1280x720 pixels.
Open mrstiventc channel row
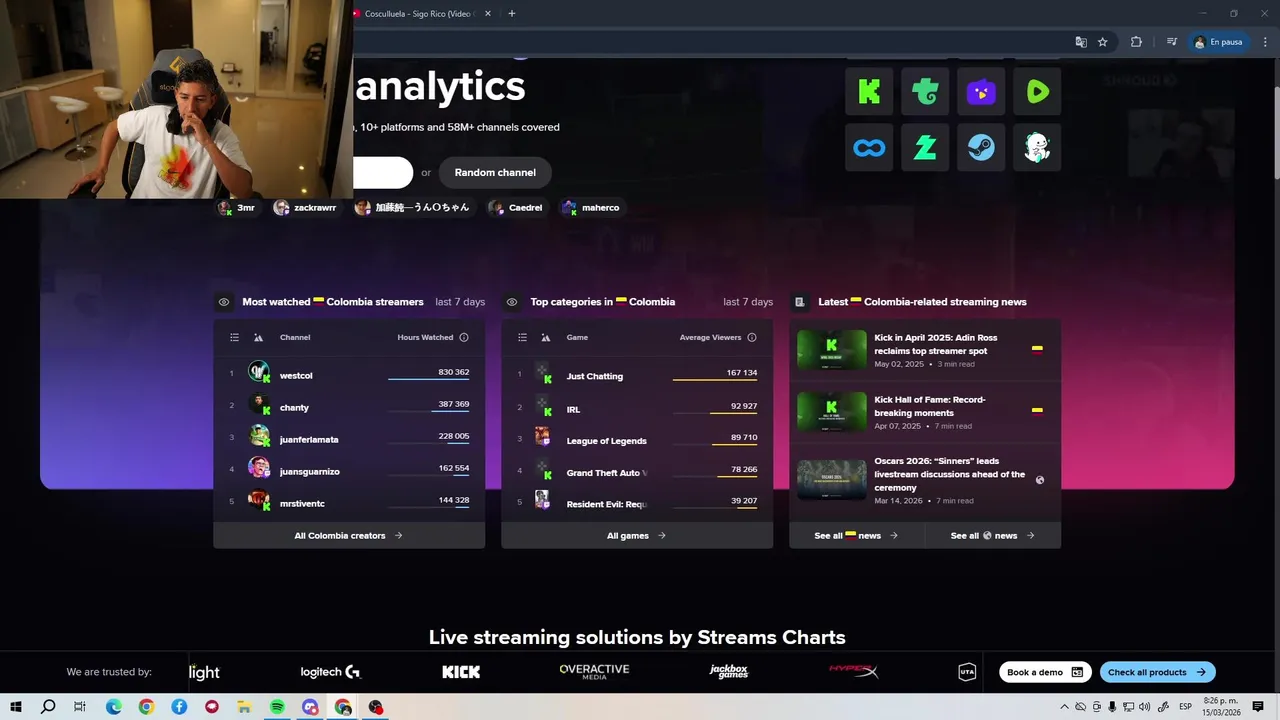click(x=349, y=503)
